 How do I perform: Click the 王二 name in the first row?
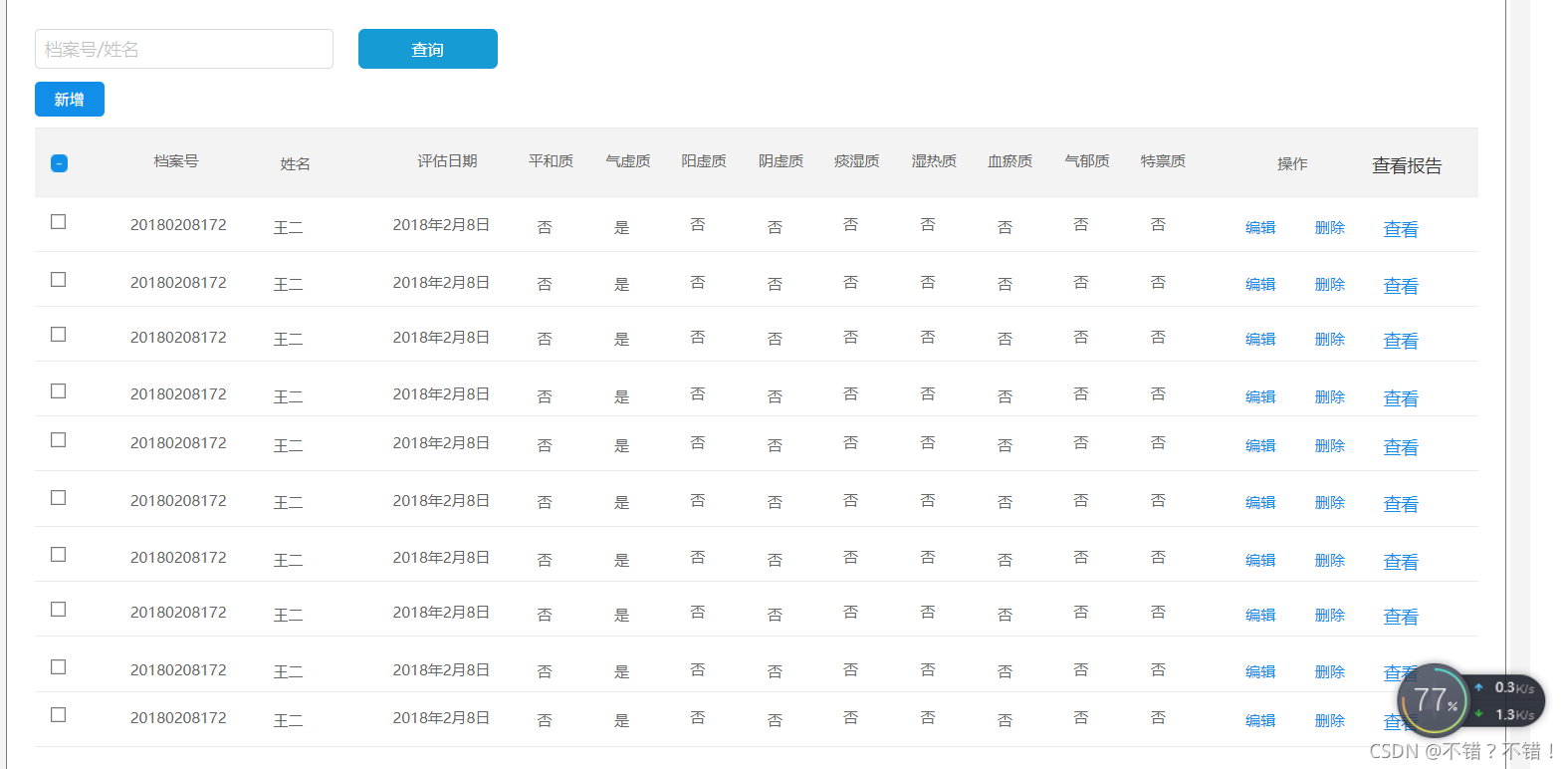289,227
